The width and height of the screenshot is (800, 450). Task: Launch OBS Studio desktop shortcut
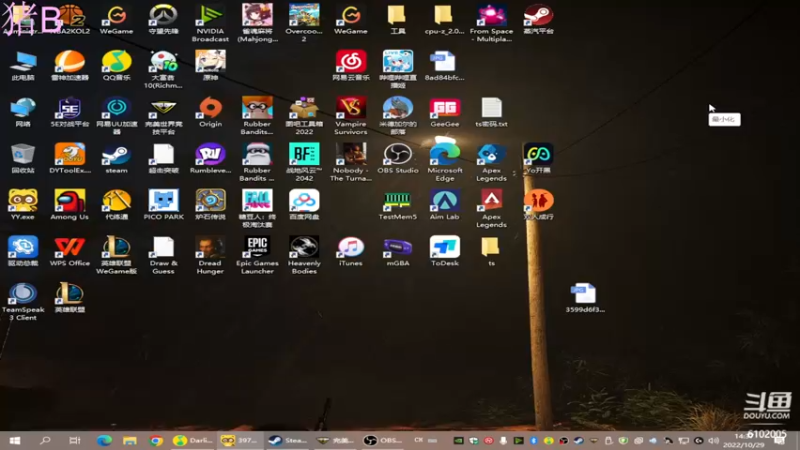click(397, 159)
